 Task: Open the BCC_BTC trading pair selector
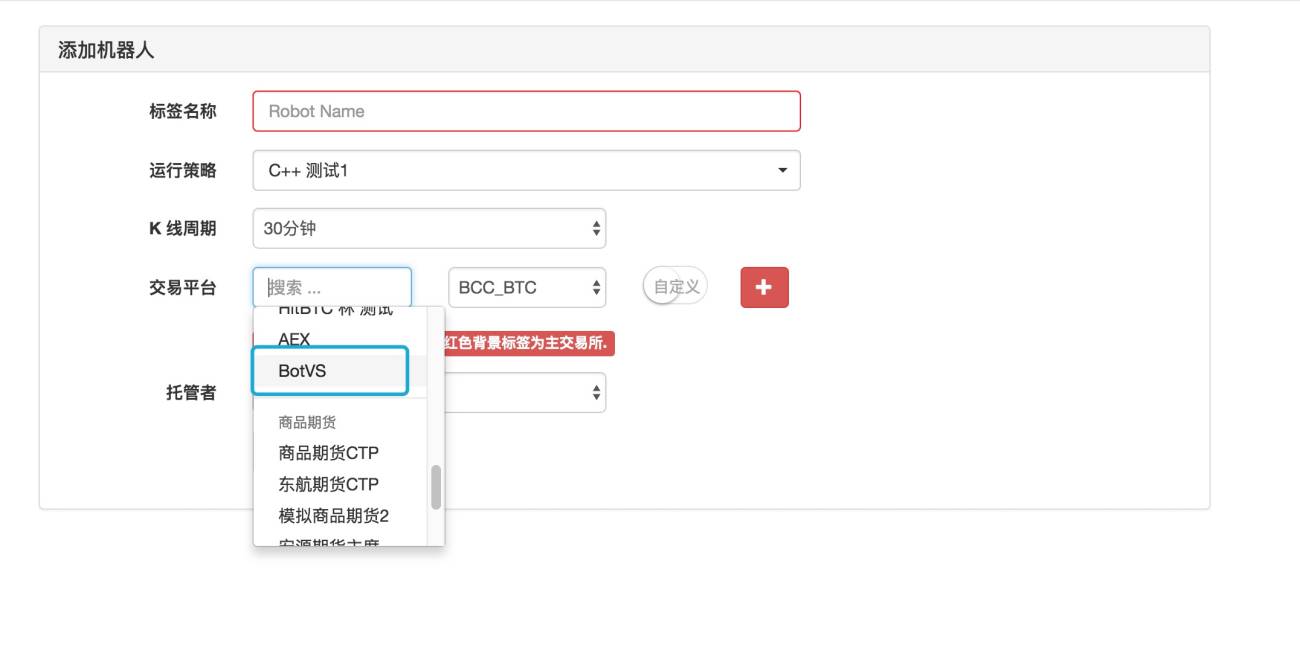[x=527, y=287]
